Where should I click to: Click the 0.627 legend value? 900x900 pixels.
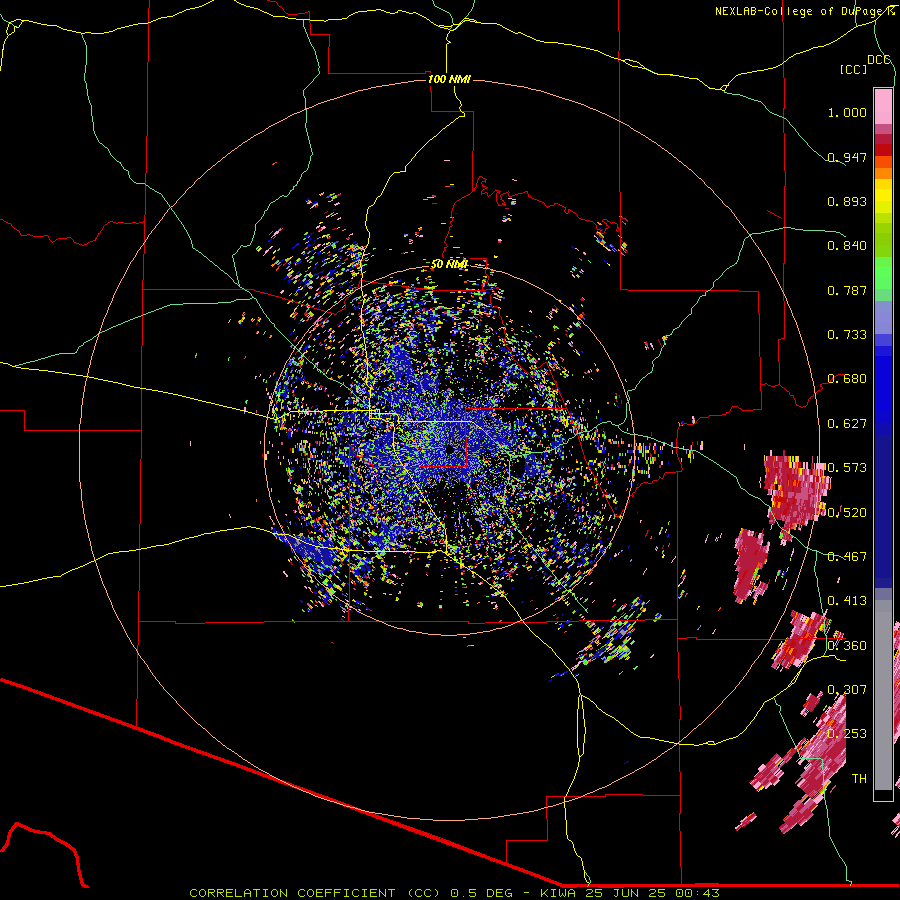pyautogui.click(x=847, y=424)
